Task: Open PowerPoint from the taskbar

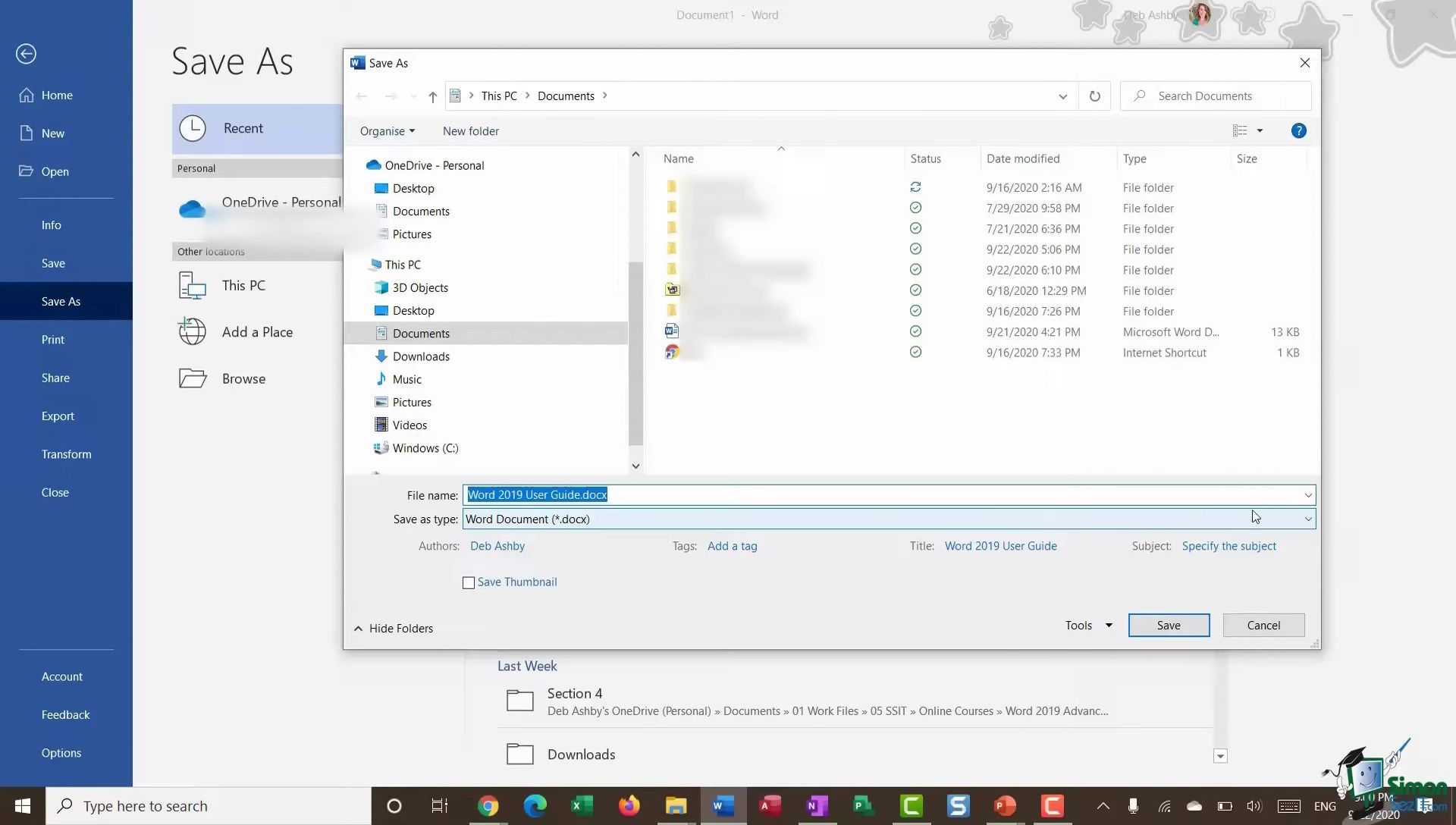Action: [1005, 806]
